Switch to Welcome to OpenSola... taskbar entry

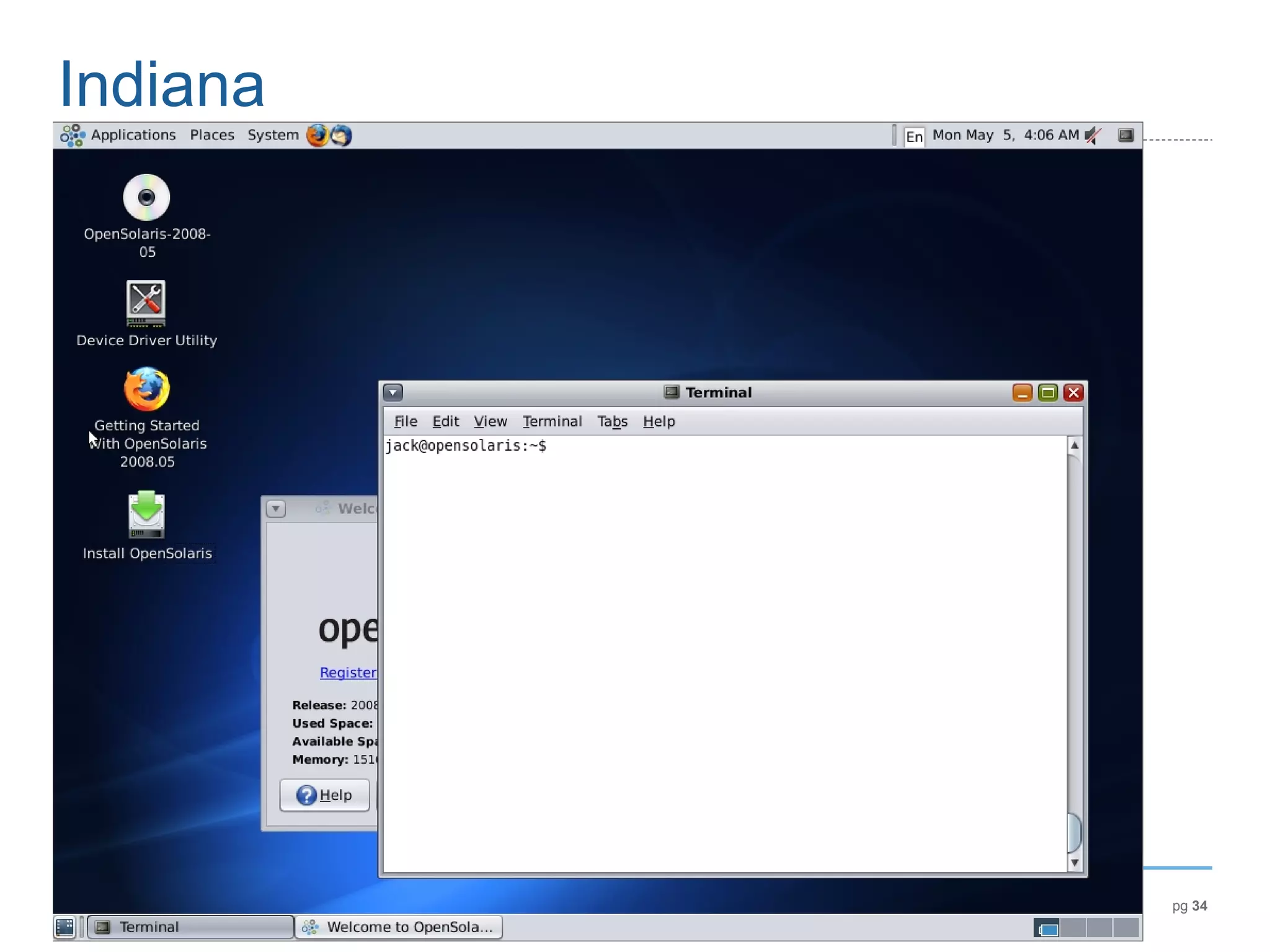point(399,927)
